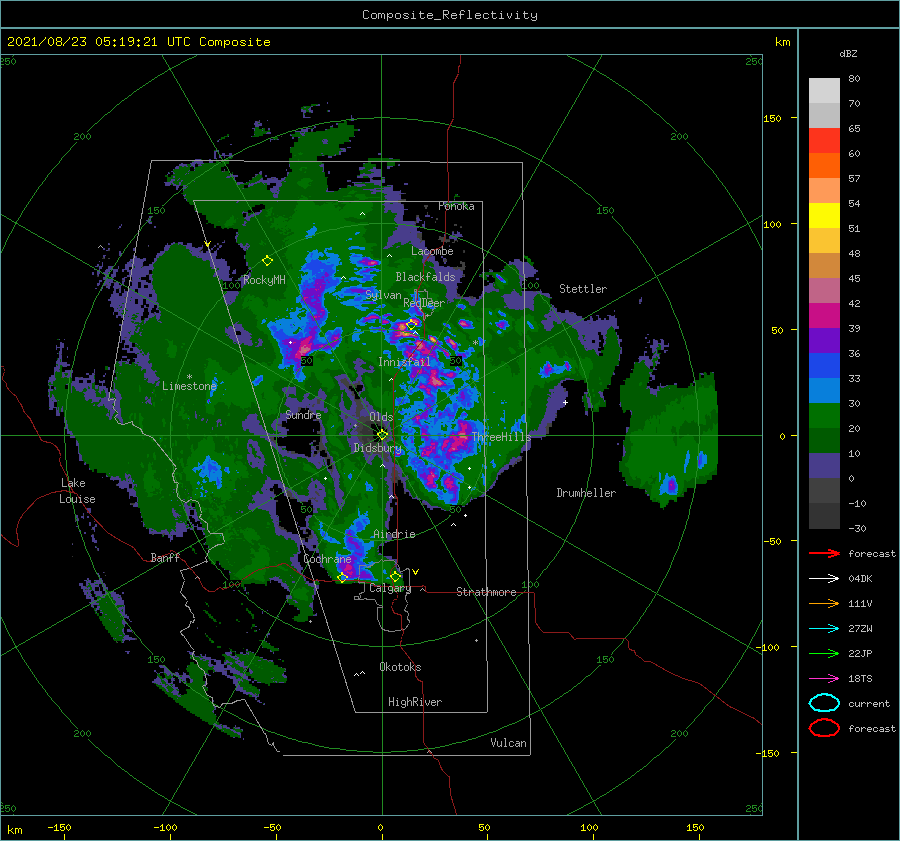Click the Didsbury town label
The height and width of the screenshot is (841, 900).
click(x=377, y=448)
